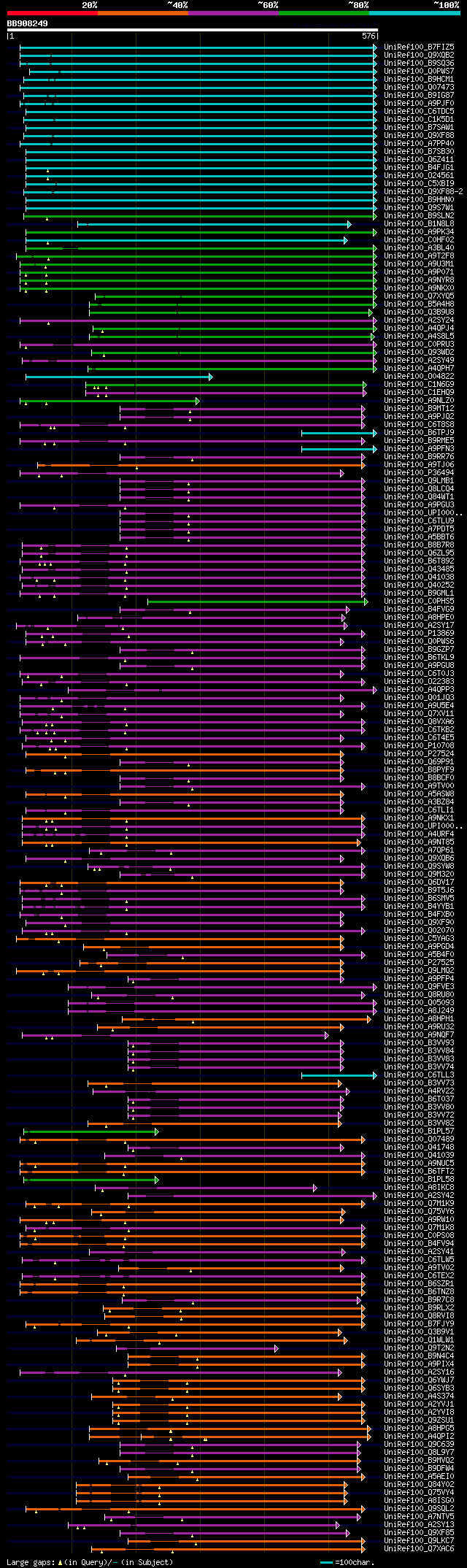Click the cyan =100char. scale bar

(x=326, y=1562)
